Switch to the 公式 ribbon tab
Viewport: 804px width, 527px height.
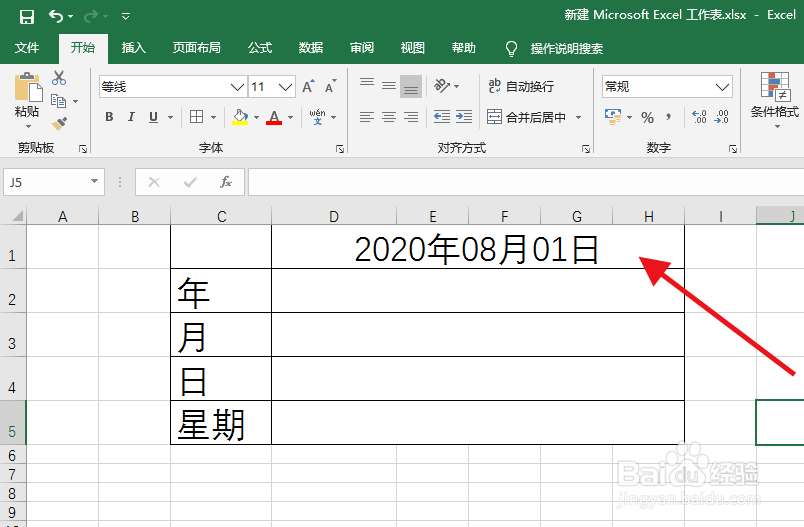click(260, 48)
